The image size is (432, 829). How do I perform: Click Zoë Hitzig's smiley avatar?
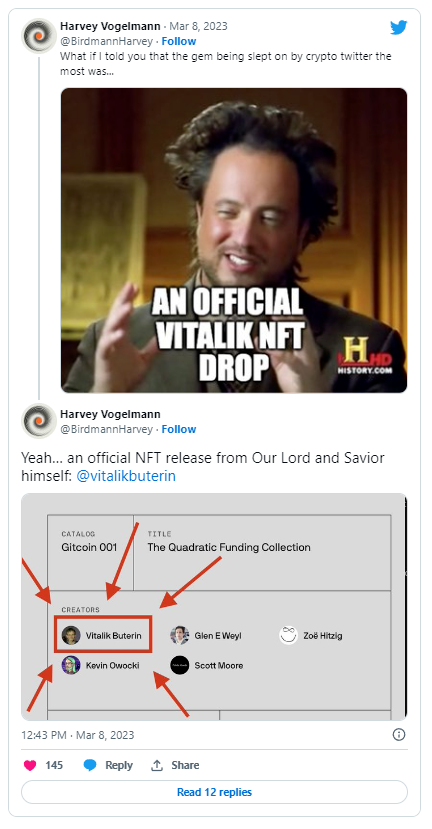pos(289,635)
